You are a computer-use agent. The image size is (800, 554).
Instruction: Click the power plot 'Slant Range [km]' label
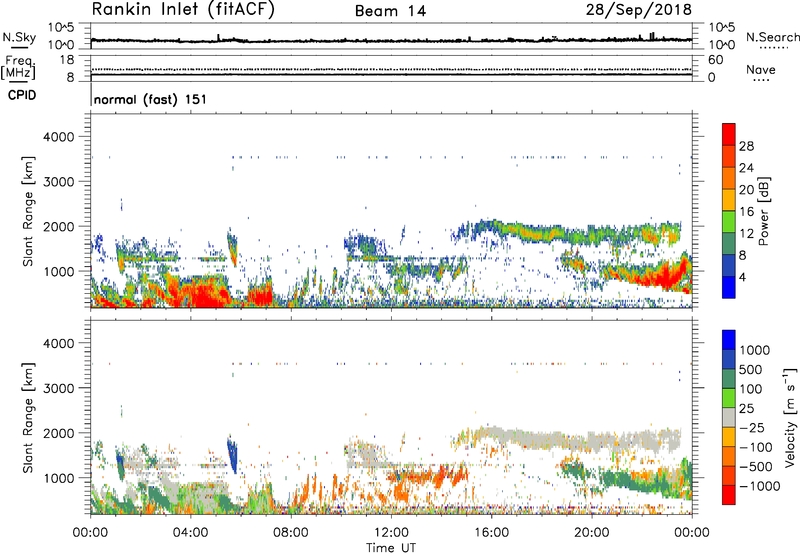click(x=28, y=212)
